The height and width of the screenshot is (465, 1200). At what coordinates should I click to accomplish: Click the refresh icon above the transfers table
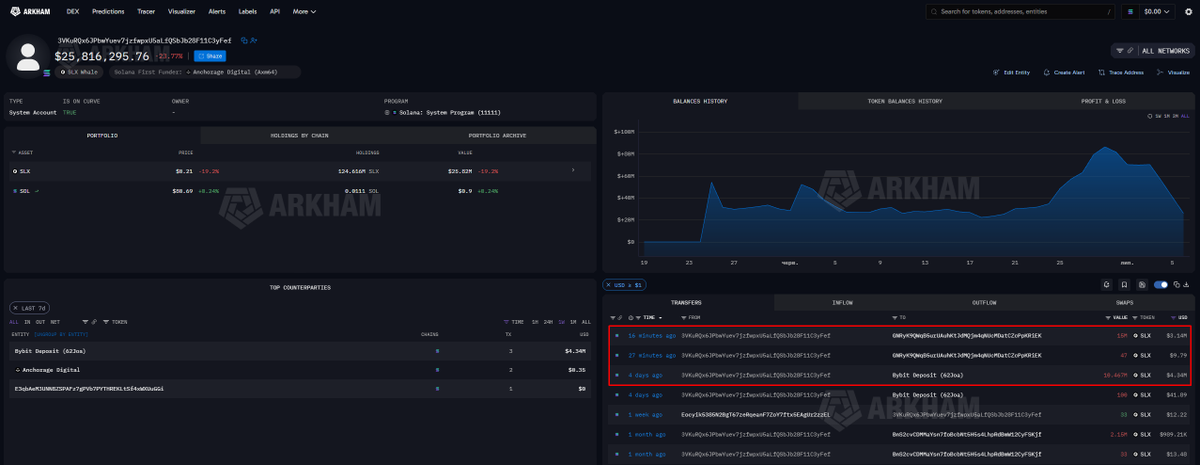coord(1107,285)
